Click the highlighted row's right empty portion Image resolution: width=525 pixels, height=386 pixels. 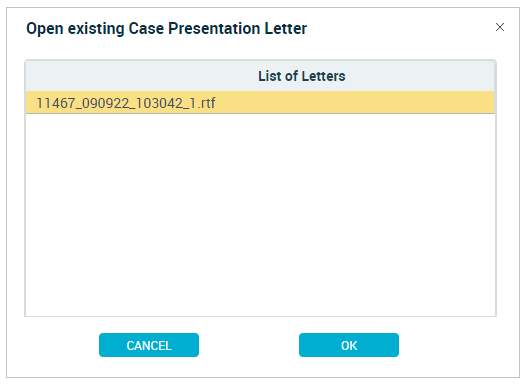355,102
